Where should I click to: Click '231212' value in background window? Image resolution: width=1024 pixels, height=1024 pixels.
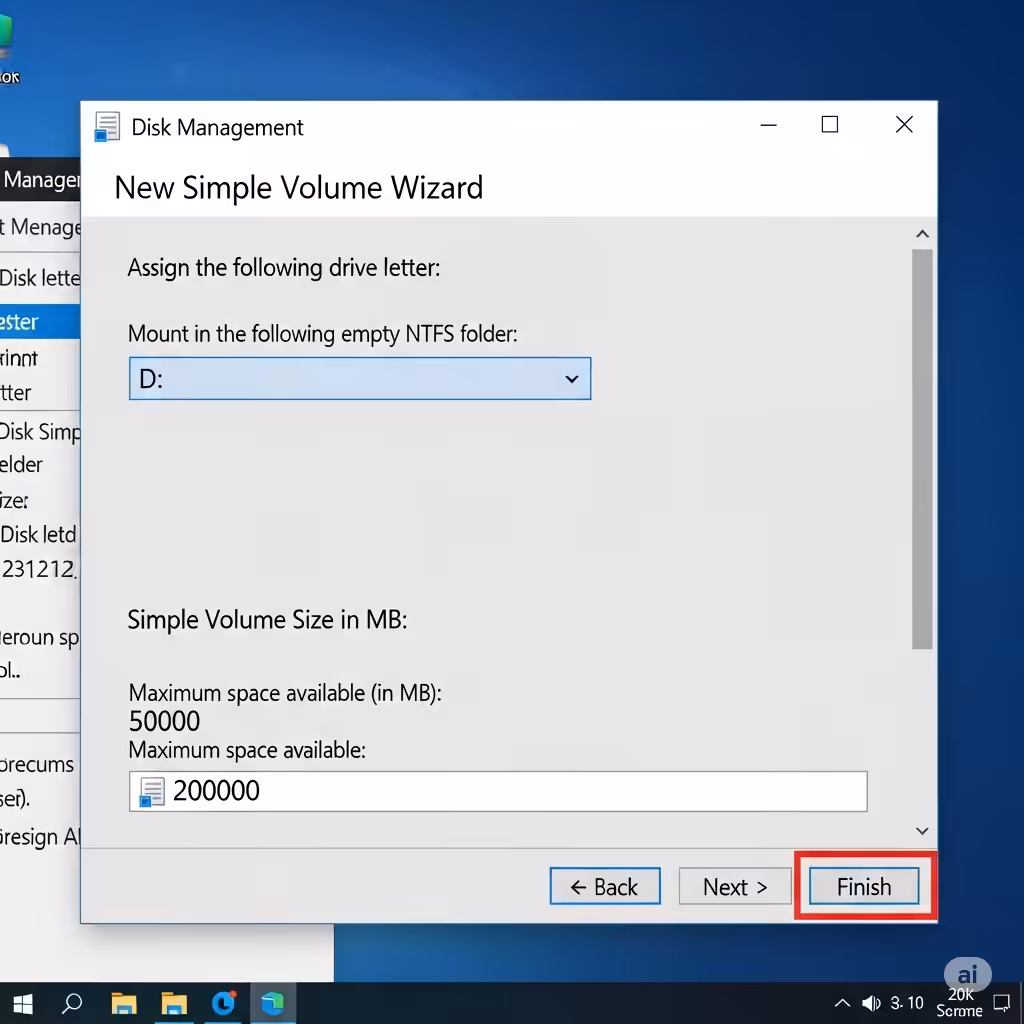tap(39, 569)
